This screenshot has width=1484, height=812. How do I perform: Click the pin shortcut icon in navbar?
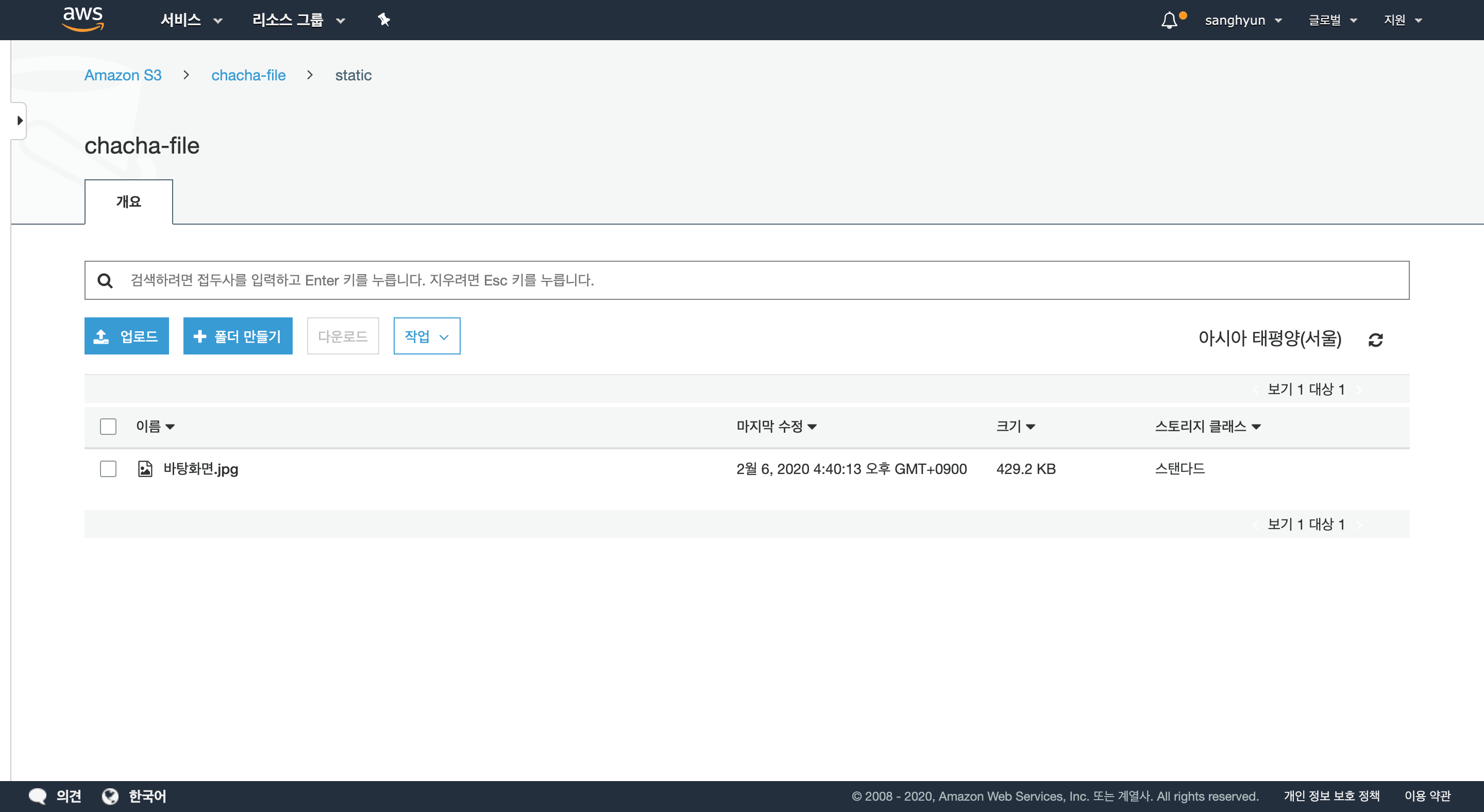384,20
